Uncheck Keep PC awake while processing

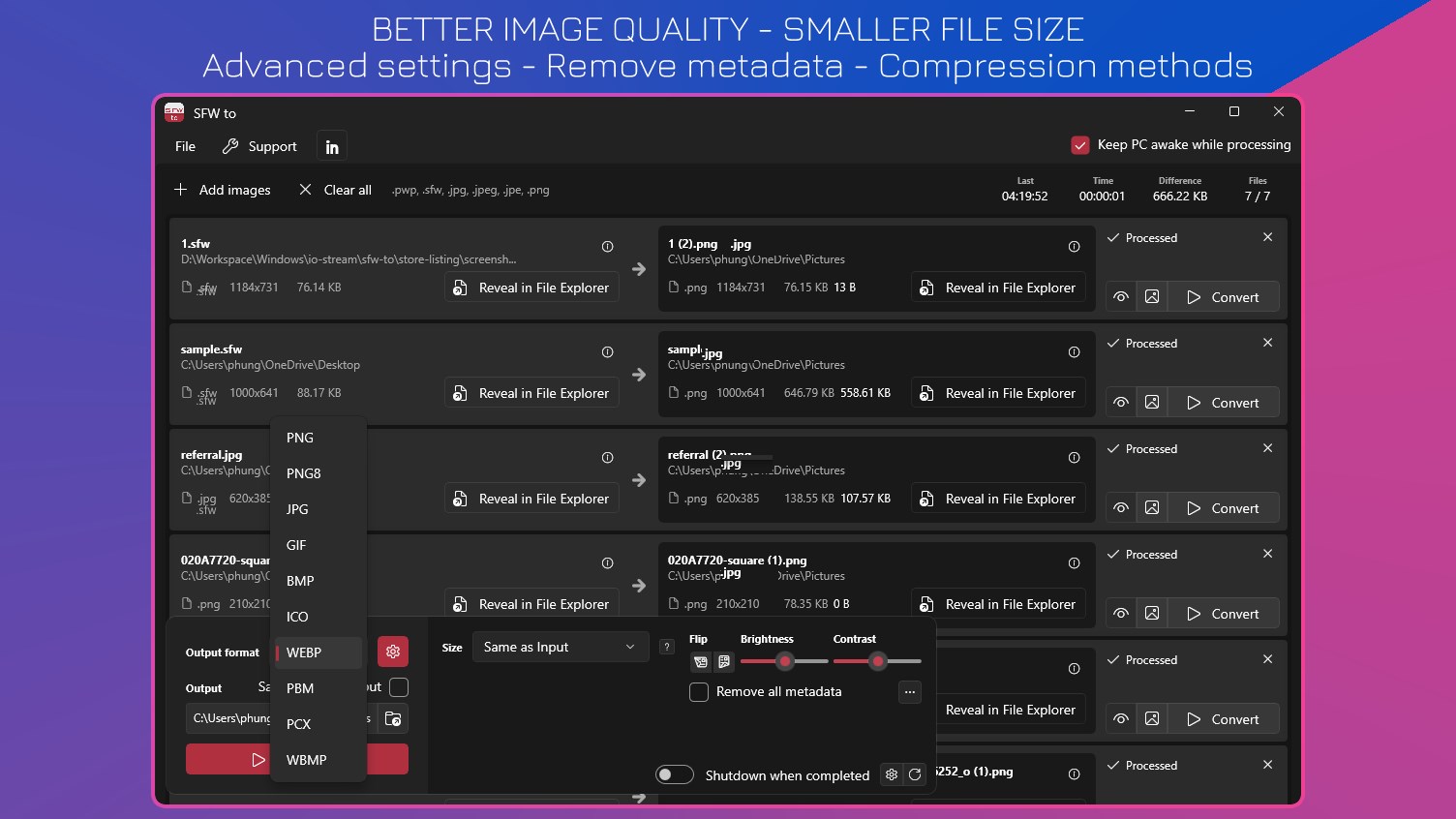pyautogui.click(x=1080, y=144)
